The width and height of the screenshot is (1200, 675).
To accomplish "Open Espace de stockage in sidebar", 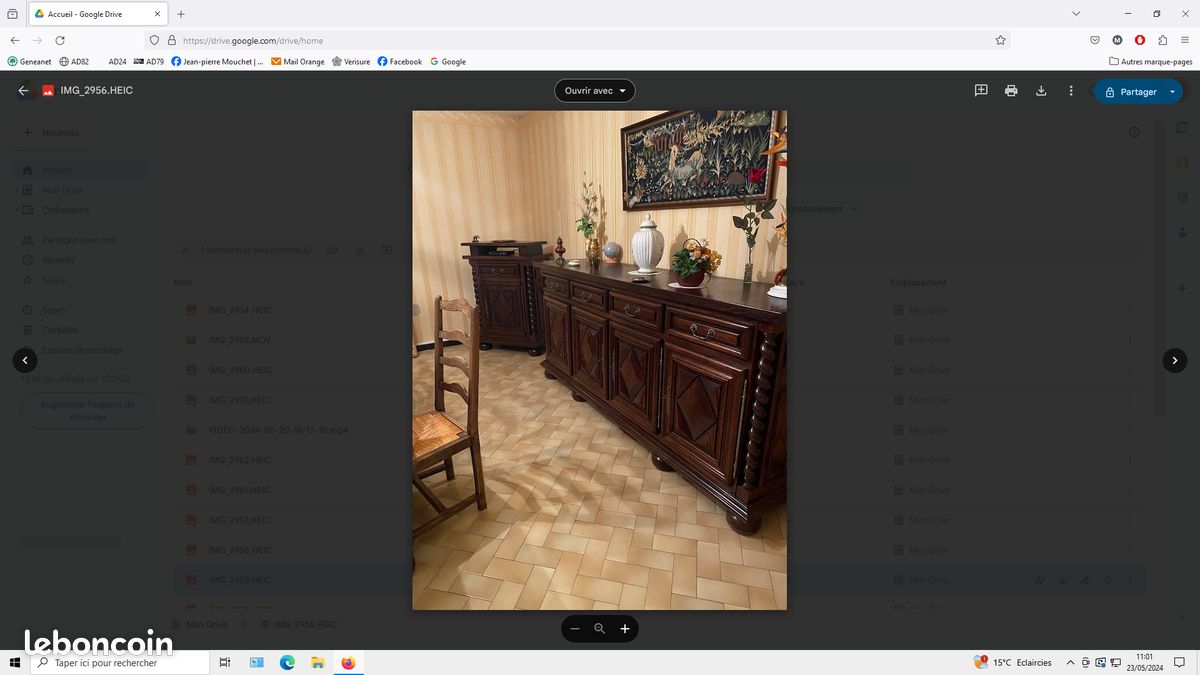I will (x=78, y=350).
